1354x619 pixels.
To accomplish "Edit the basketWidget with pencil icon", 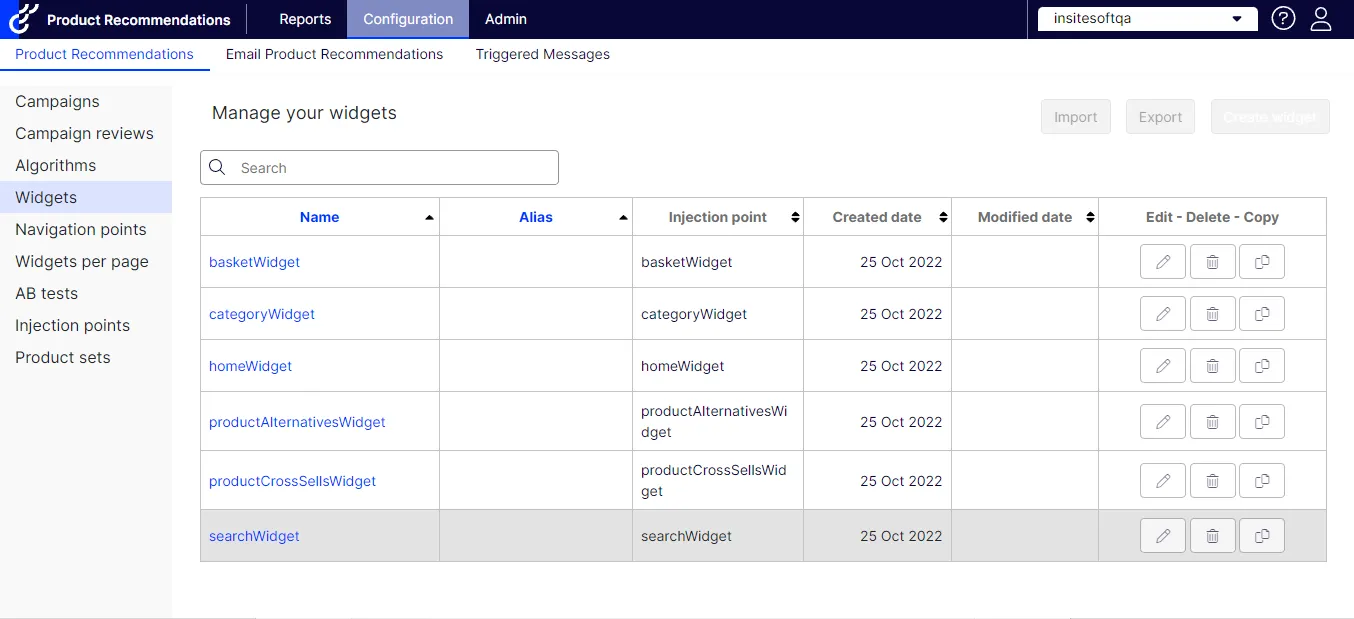I will coord(1163,262).
